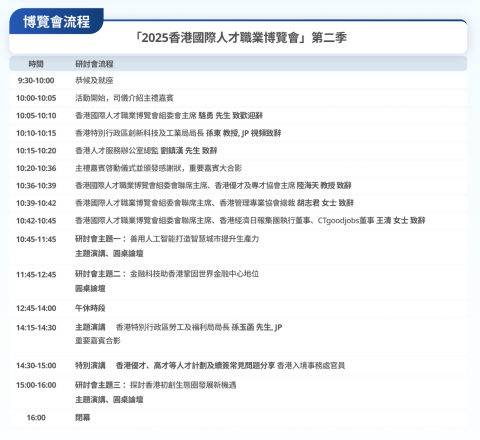Select the 16:00 閉幕 row

click(238, 418)
